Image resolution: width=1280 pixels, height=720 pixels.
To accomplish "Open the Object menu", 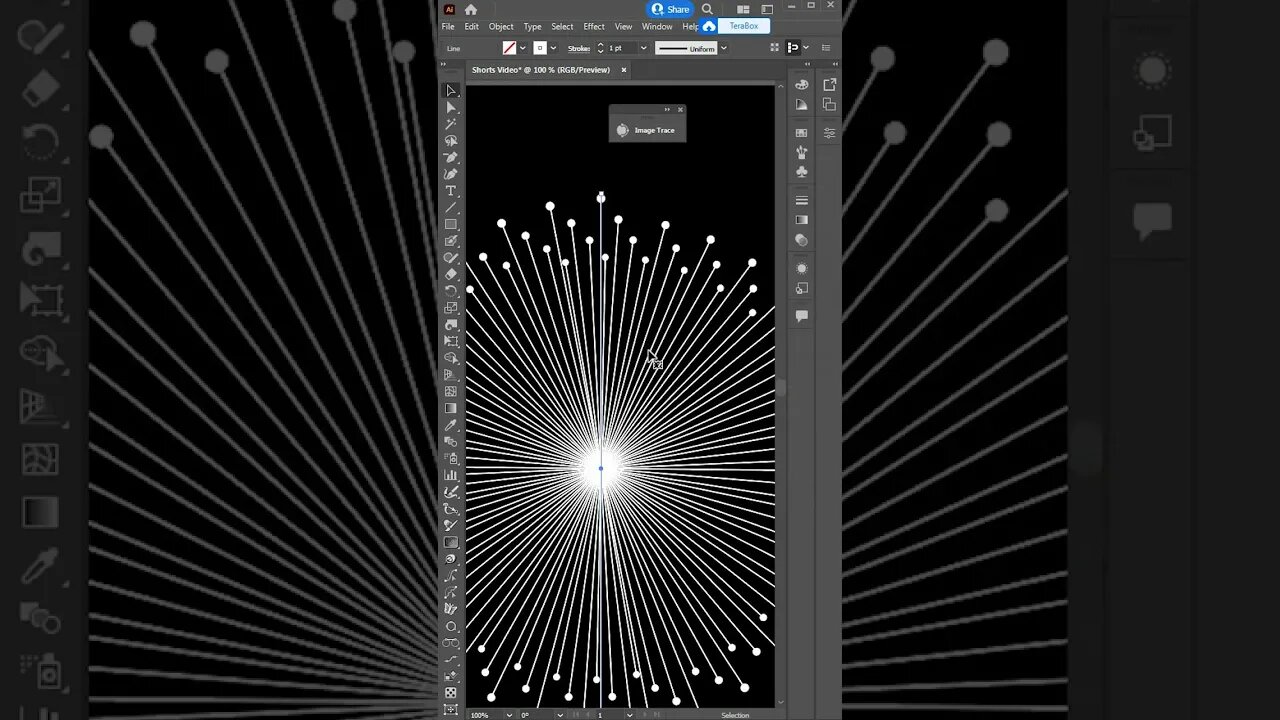I will pos(501,27).
